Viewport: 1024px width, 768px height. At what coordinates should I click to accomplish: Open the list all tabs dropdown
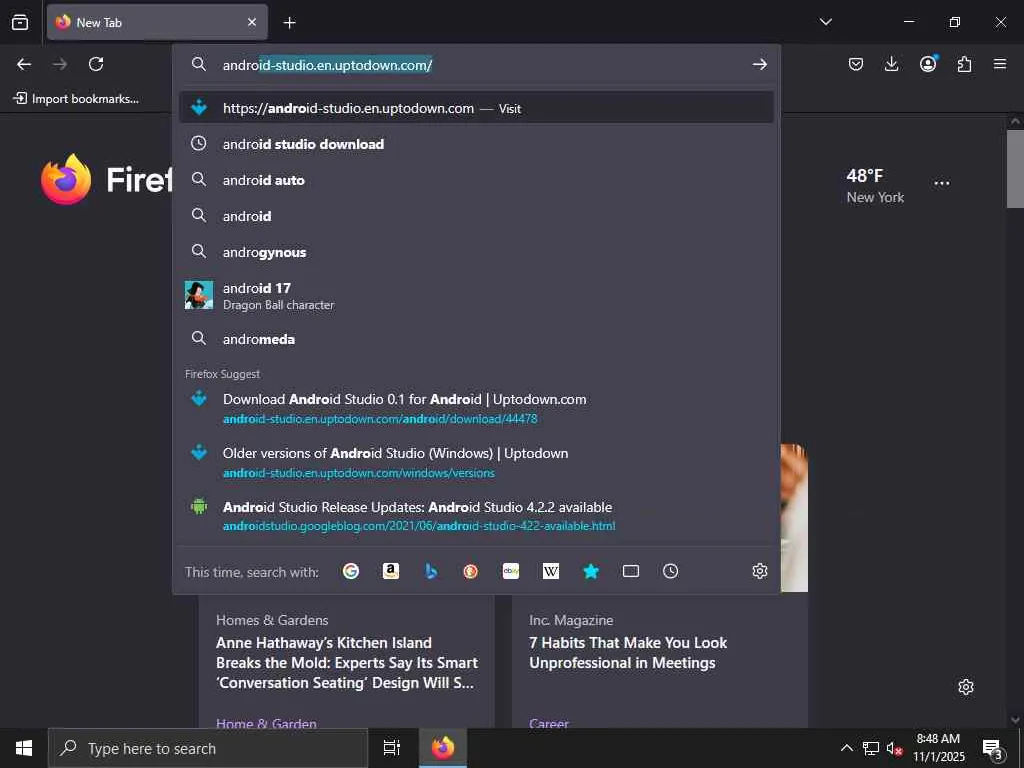[825, 22]
